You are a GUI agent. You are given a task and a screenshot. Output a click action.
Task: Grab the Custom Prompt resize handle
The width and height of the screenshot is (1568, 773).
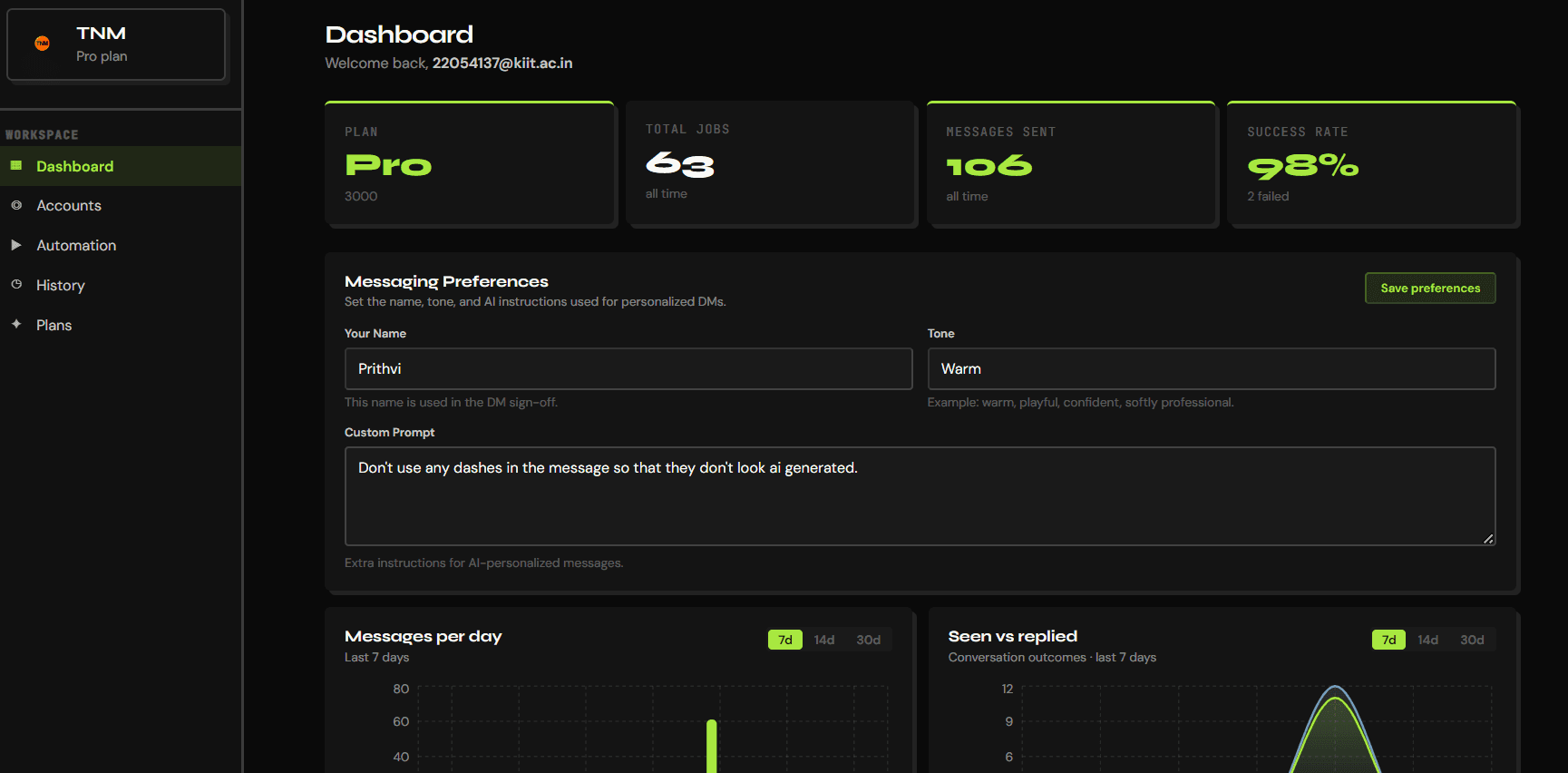[1488, 538]
